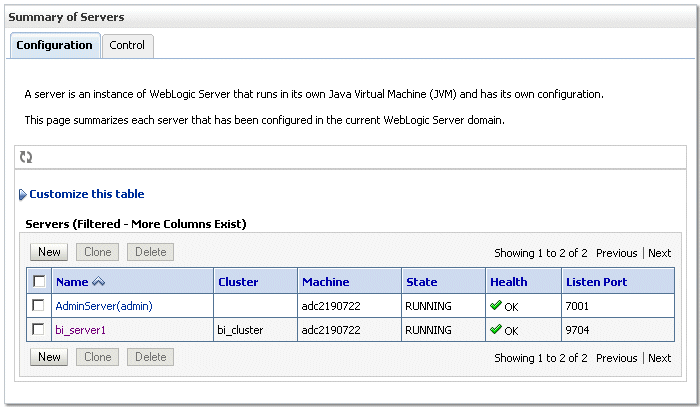Click the Clone button above the servers table
The image size is (700, 407).
(97, 252)
